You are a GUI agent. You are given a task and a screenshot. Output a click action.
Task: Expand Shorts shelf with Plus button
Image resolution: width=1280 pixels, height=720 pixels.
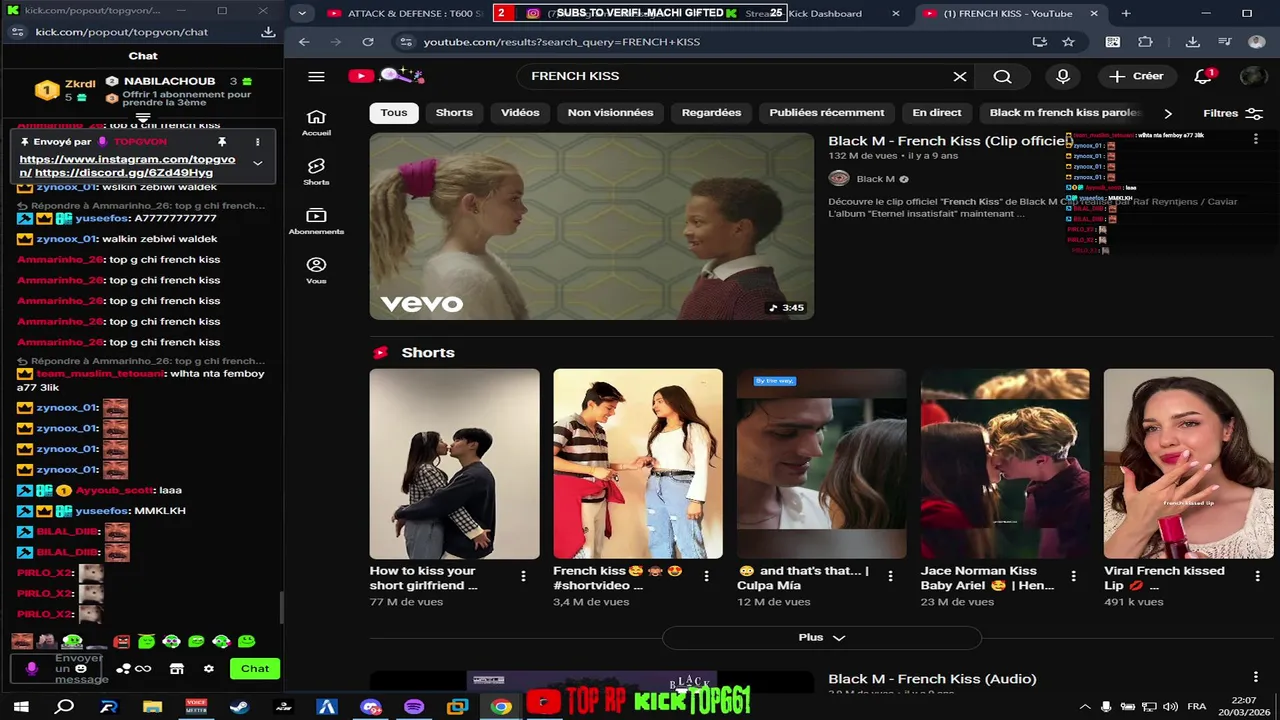pos(822,638)
